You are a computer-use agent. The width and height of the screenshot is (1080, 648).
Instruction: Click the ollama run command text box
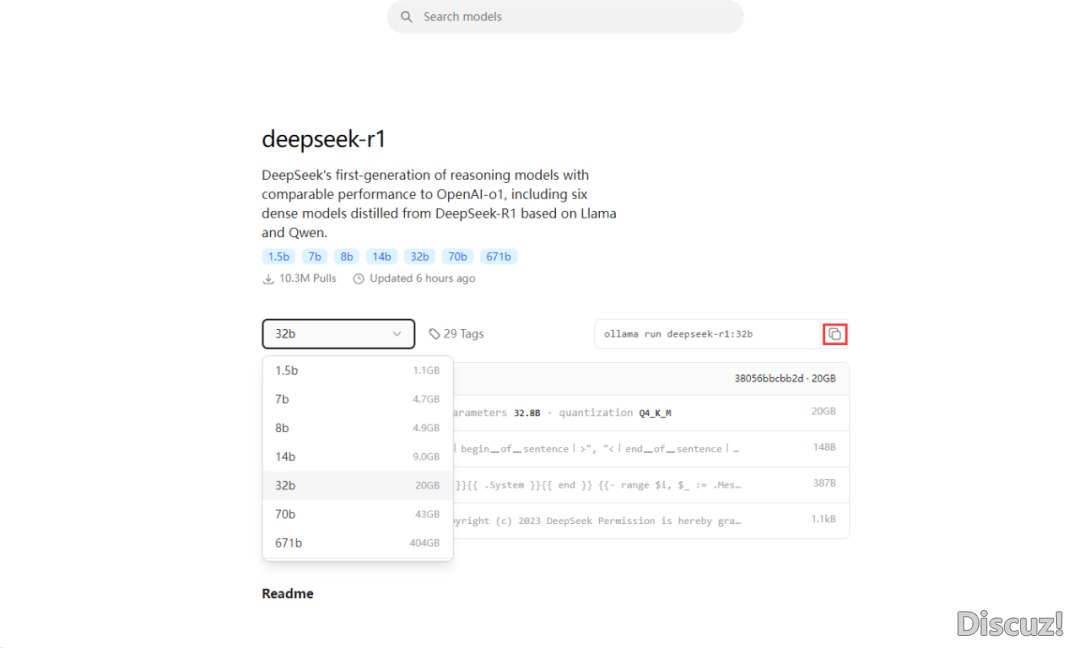click(x=705, y=334)
